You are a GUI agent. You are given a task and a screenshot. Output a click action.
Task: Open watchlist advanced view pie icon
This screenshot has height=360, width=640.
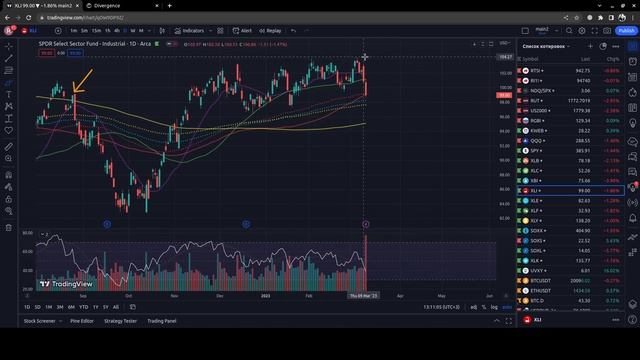pos(603,47)
